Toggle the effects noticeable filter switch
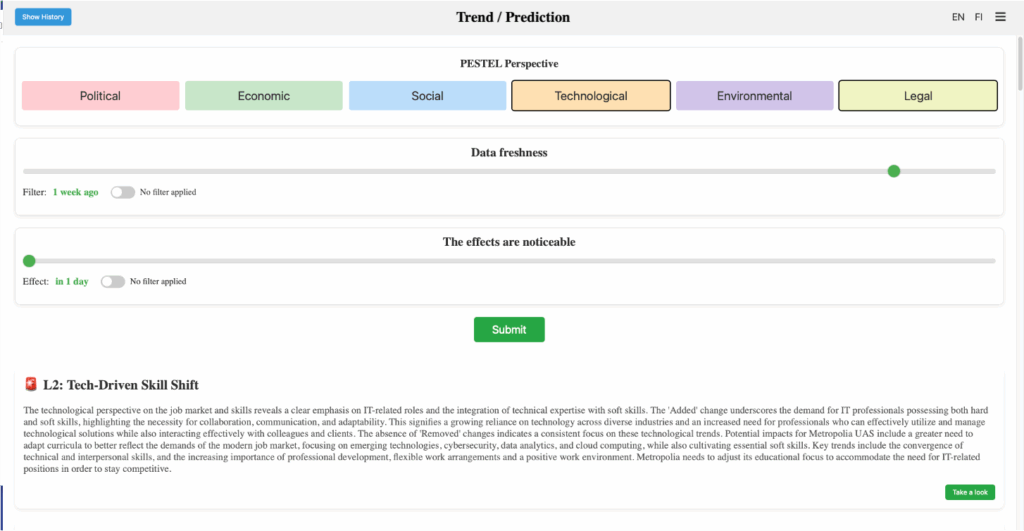The image size is (1024, 531). (x=113, y=282)
